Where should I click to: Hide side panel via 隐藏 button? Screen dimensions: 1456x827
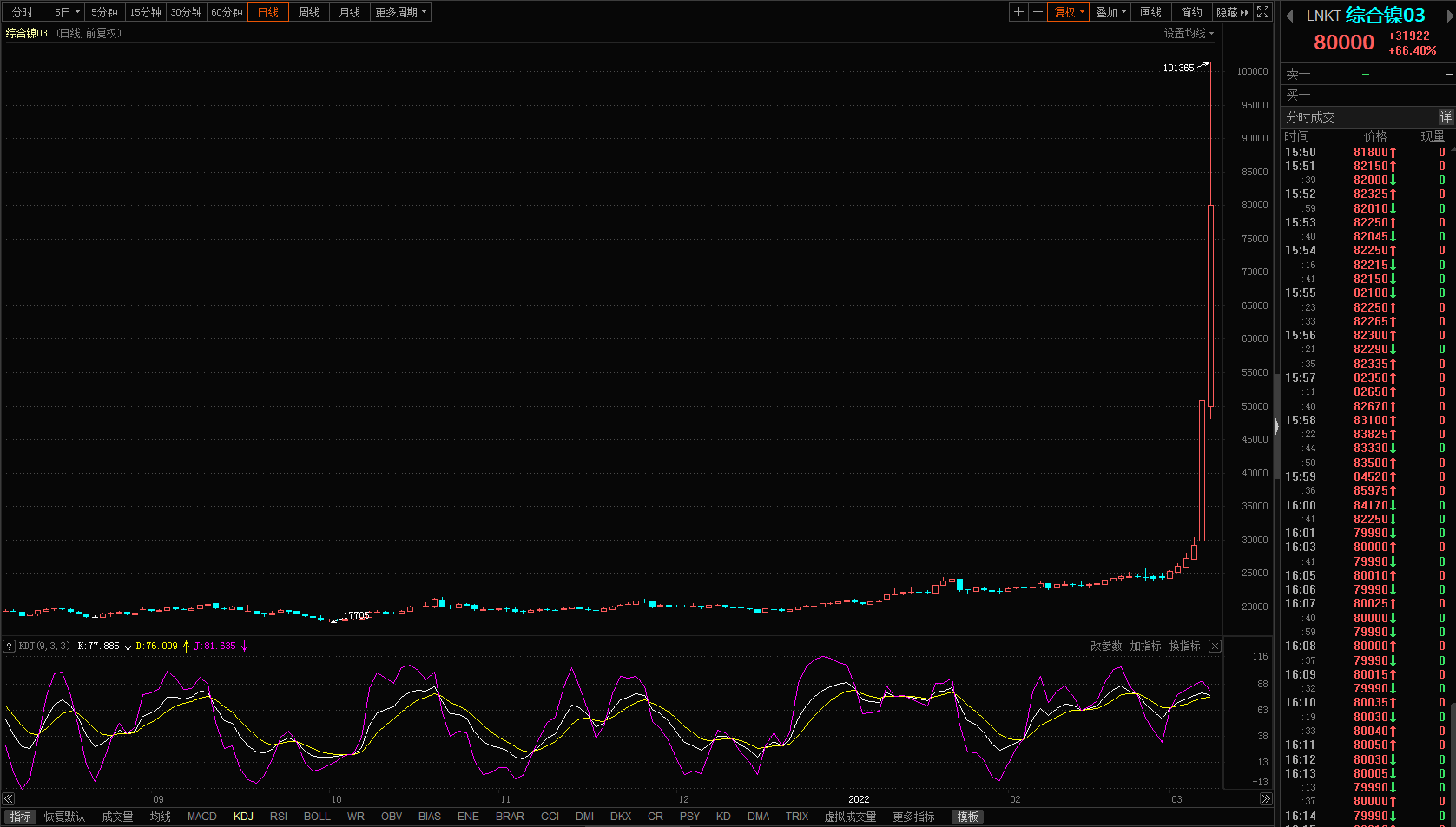click(x=1232, y=12)
